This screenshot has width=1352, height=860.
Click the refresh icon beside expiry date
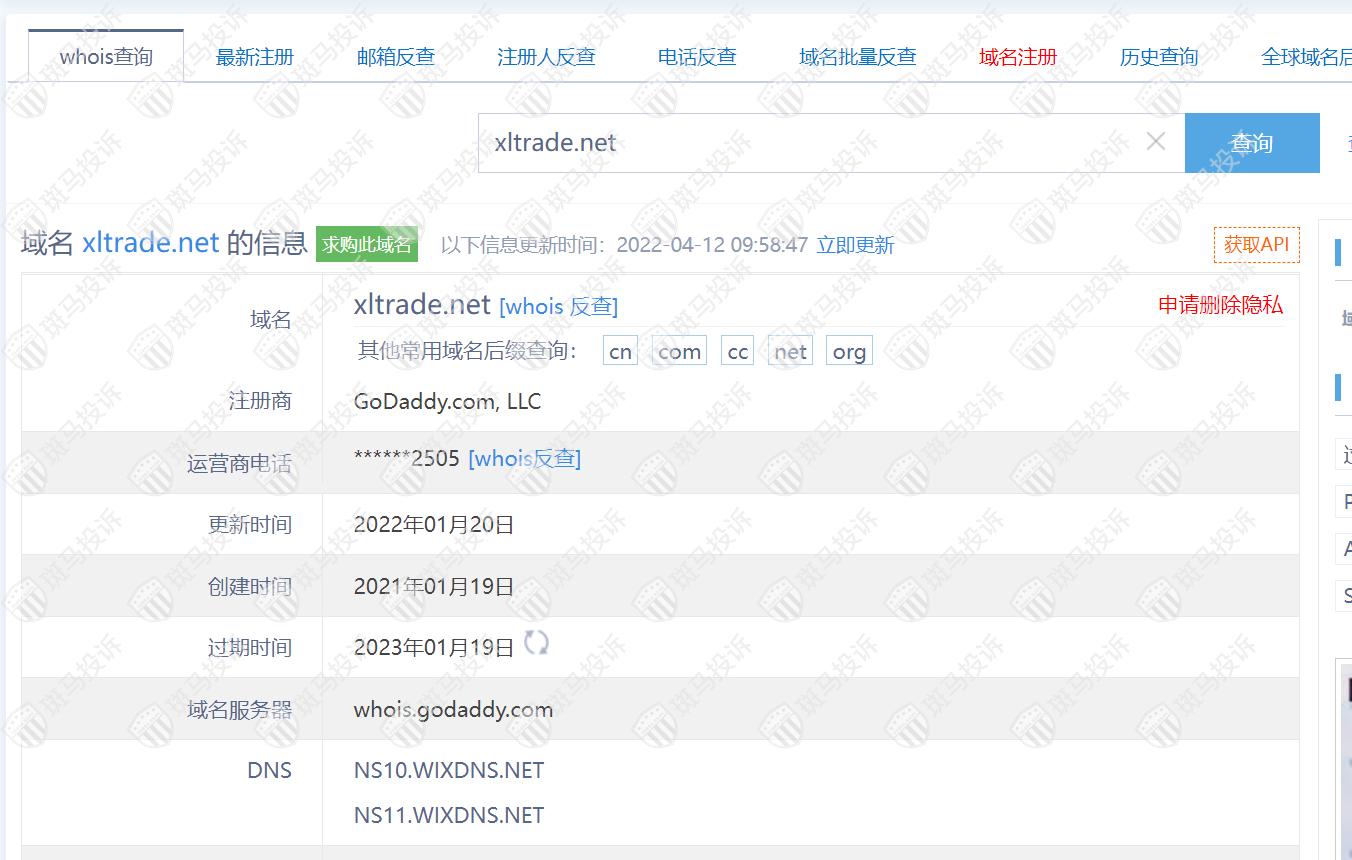[x=536, y=643]
